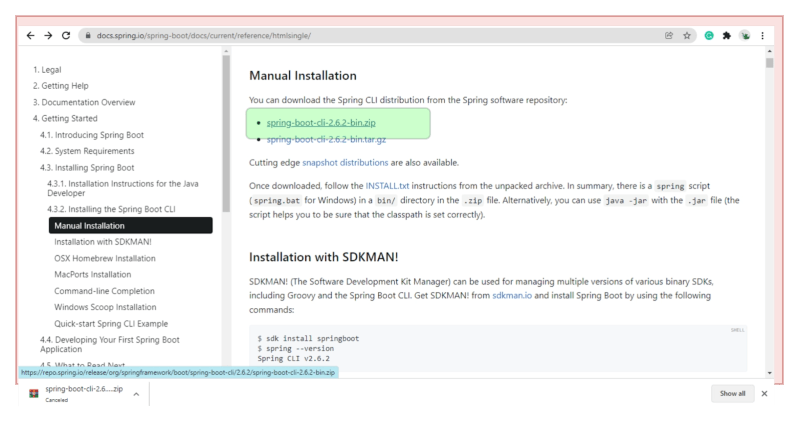Open the green Grammarly extension icon

pyautogui.click(x=709, y=36)
